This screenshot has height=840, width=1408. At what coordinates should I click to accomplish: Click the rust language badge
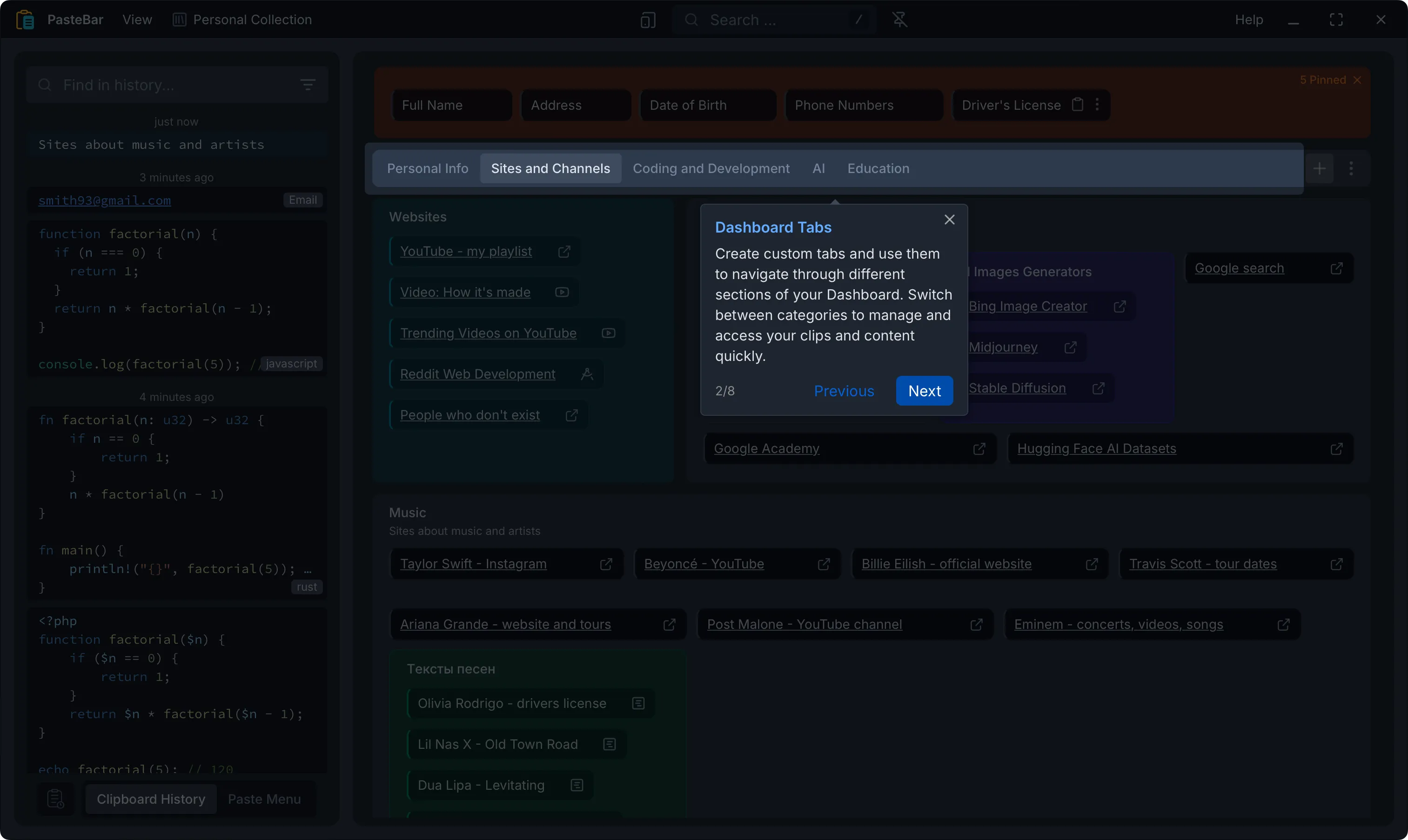point(307,587)
